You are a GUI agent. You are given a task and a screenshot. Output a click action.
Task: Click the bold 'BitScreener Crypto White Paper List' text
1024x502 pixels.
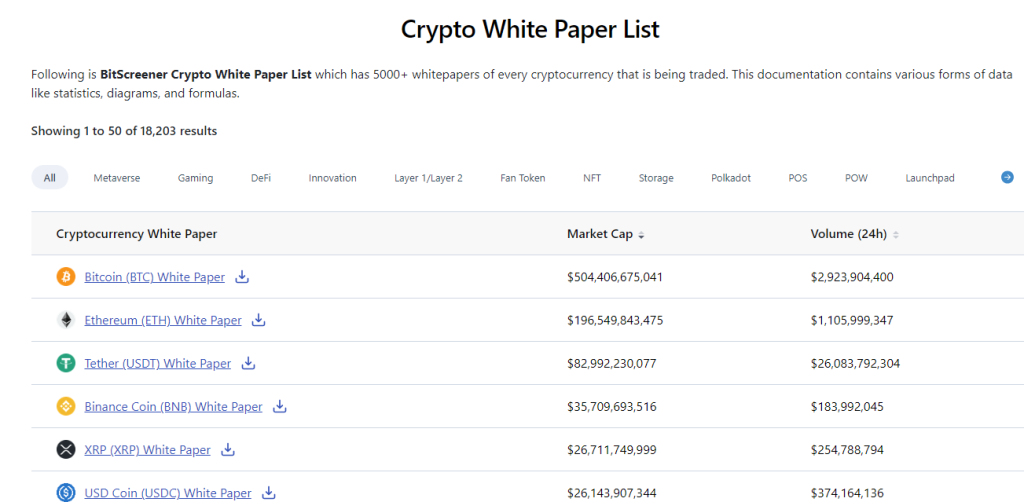tap(206, 74)
